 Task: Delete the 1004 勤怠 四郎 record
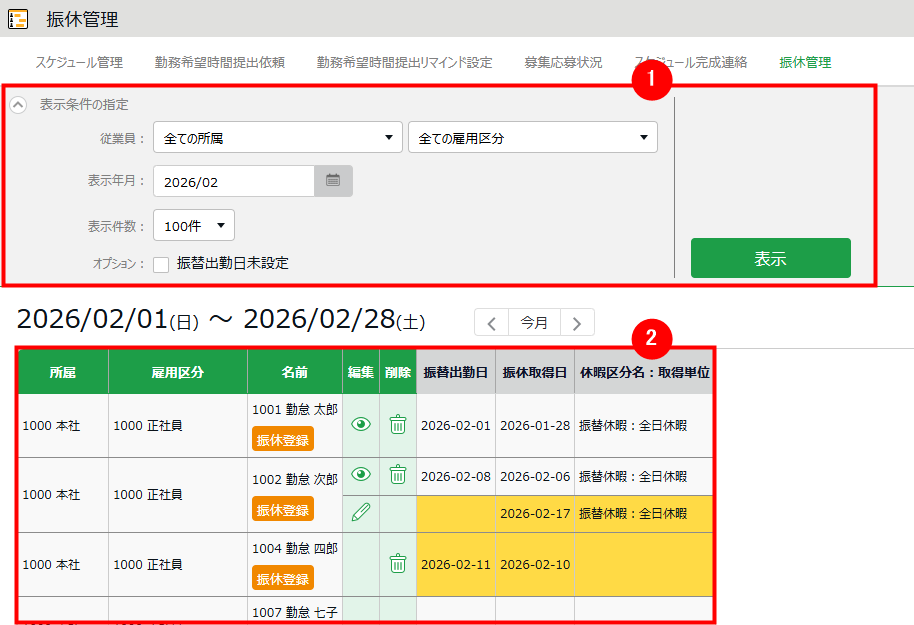398,564
